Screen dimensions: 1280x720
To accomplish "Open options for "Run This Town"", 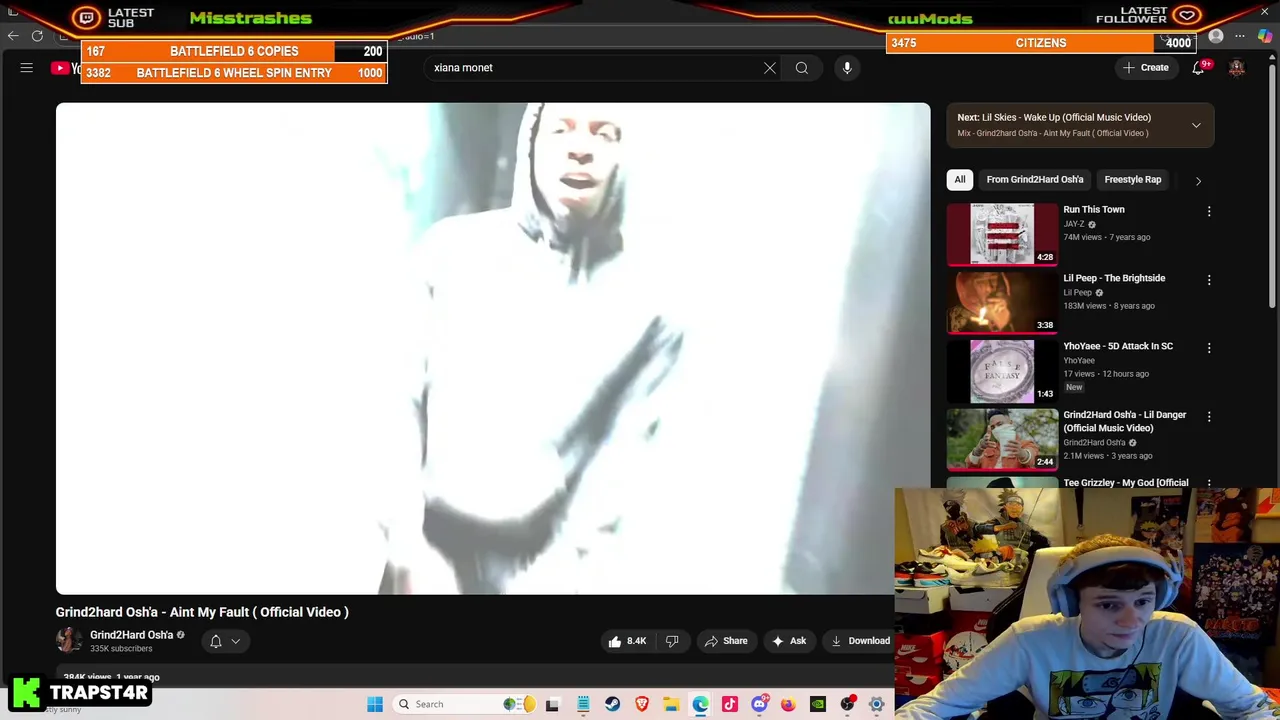I will [1209, 212].
